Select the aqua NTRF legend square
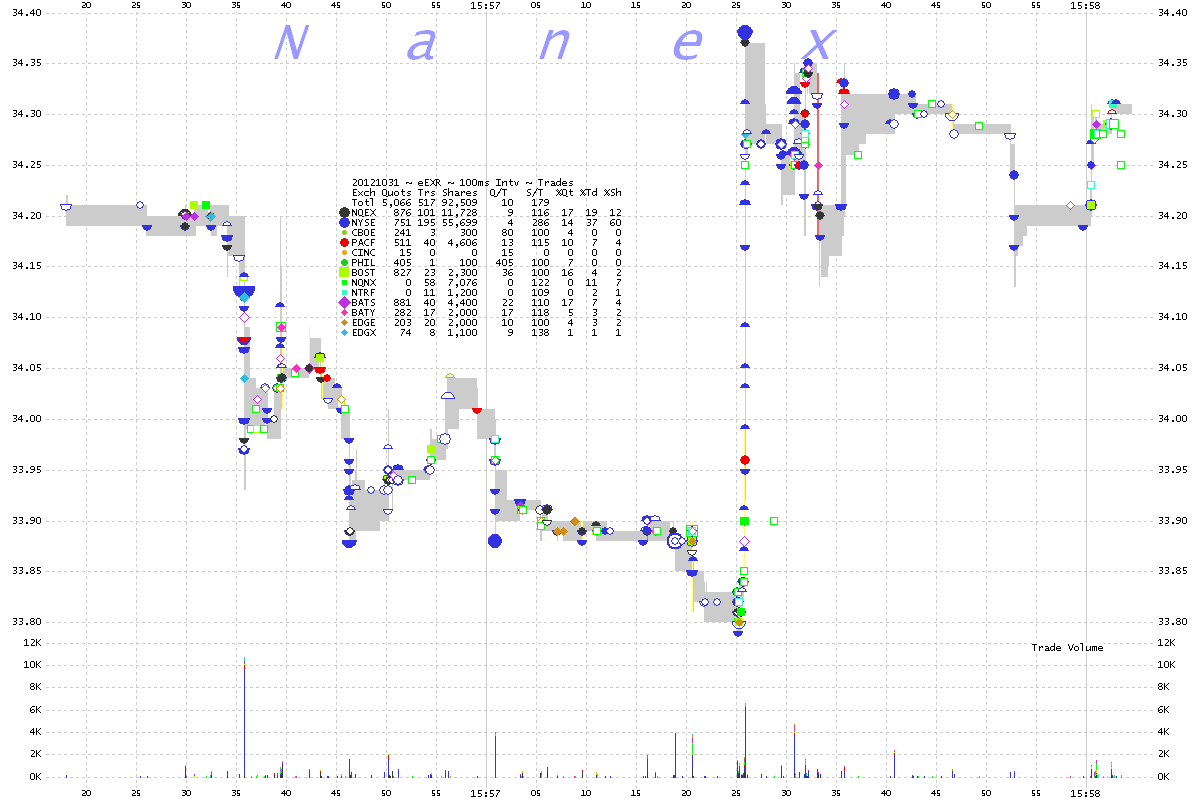Viewport: 1200px width, 800px height. [x=345, y=293]
